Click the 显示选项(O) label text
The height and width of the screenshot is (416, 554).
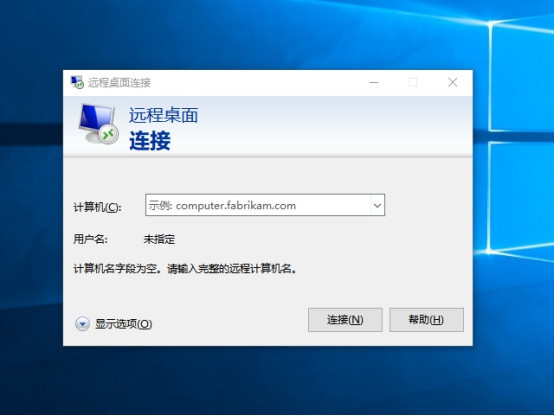124,324
